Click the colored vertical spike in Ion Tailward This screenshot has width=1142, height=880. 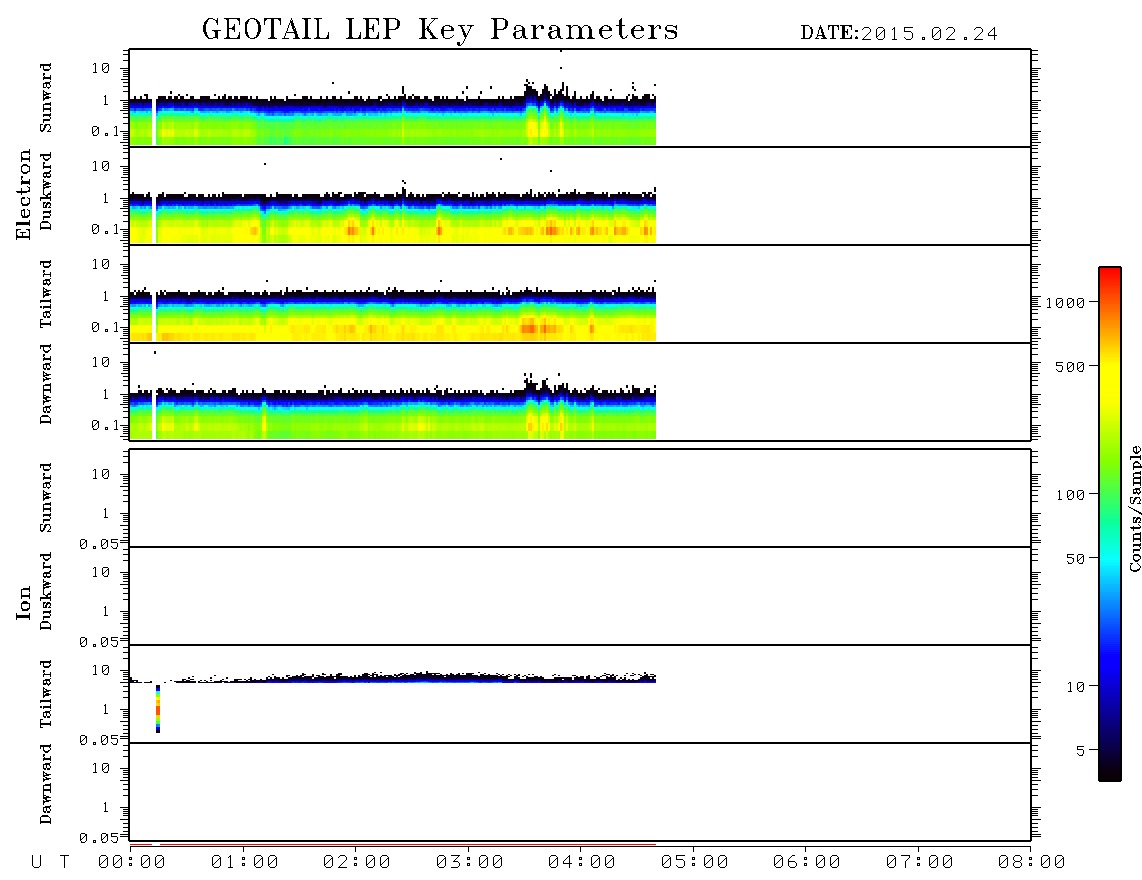(158, 708)
